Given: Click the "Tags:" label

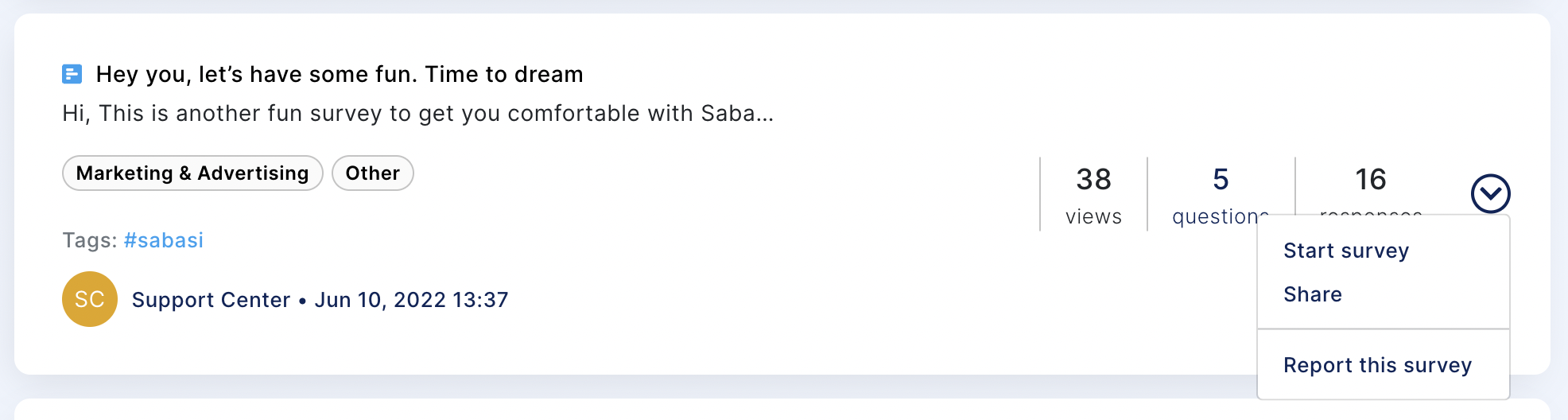Looking at the screenshot, I should [90, 240].
